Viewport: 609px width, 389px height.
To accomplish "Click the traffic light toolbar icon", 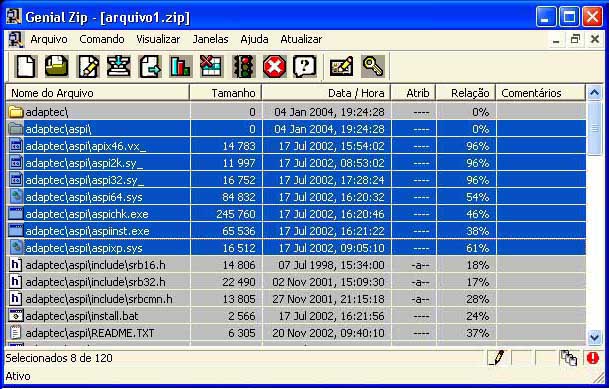I will pos(244,66).
